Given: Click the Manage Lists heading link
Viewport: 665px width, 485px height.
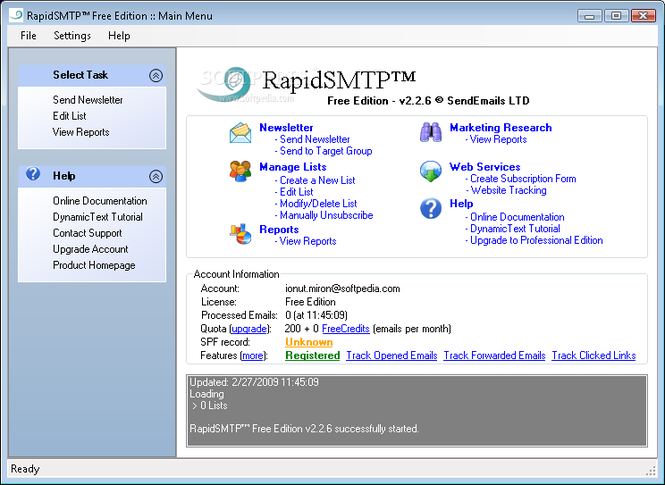Looking at the screenshot, I should (x=293, y=167).
